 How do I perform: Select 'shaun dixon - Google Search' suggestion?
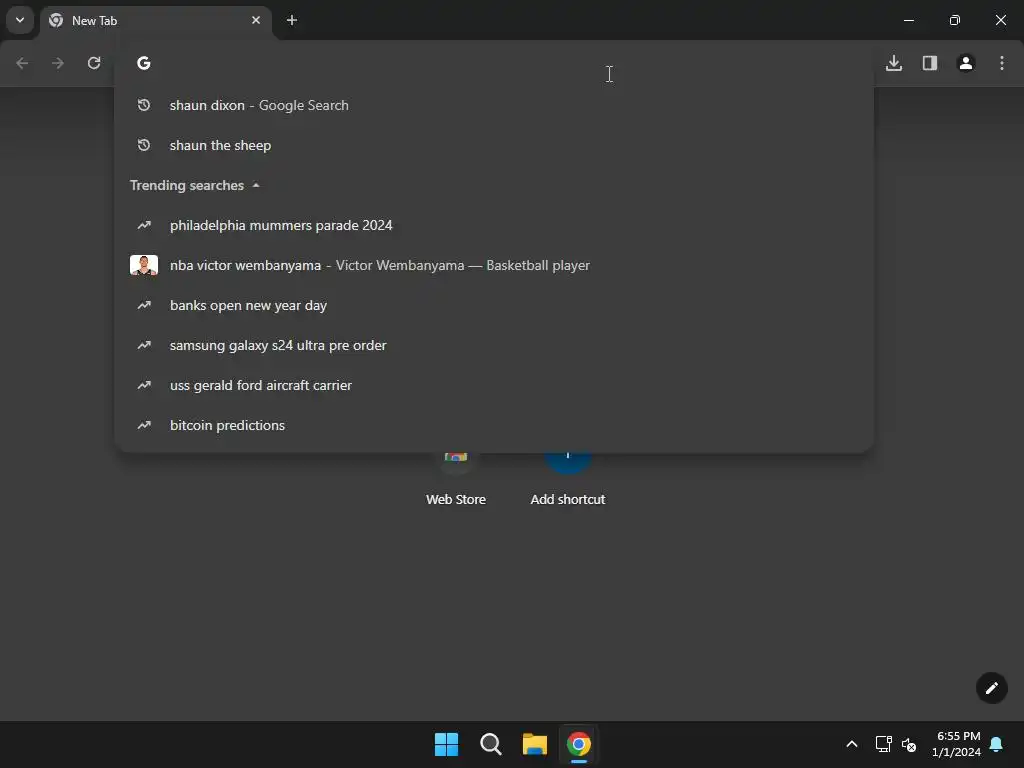click(494, 105)
